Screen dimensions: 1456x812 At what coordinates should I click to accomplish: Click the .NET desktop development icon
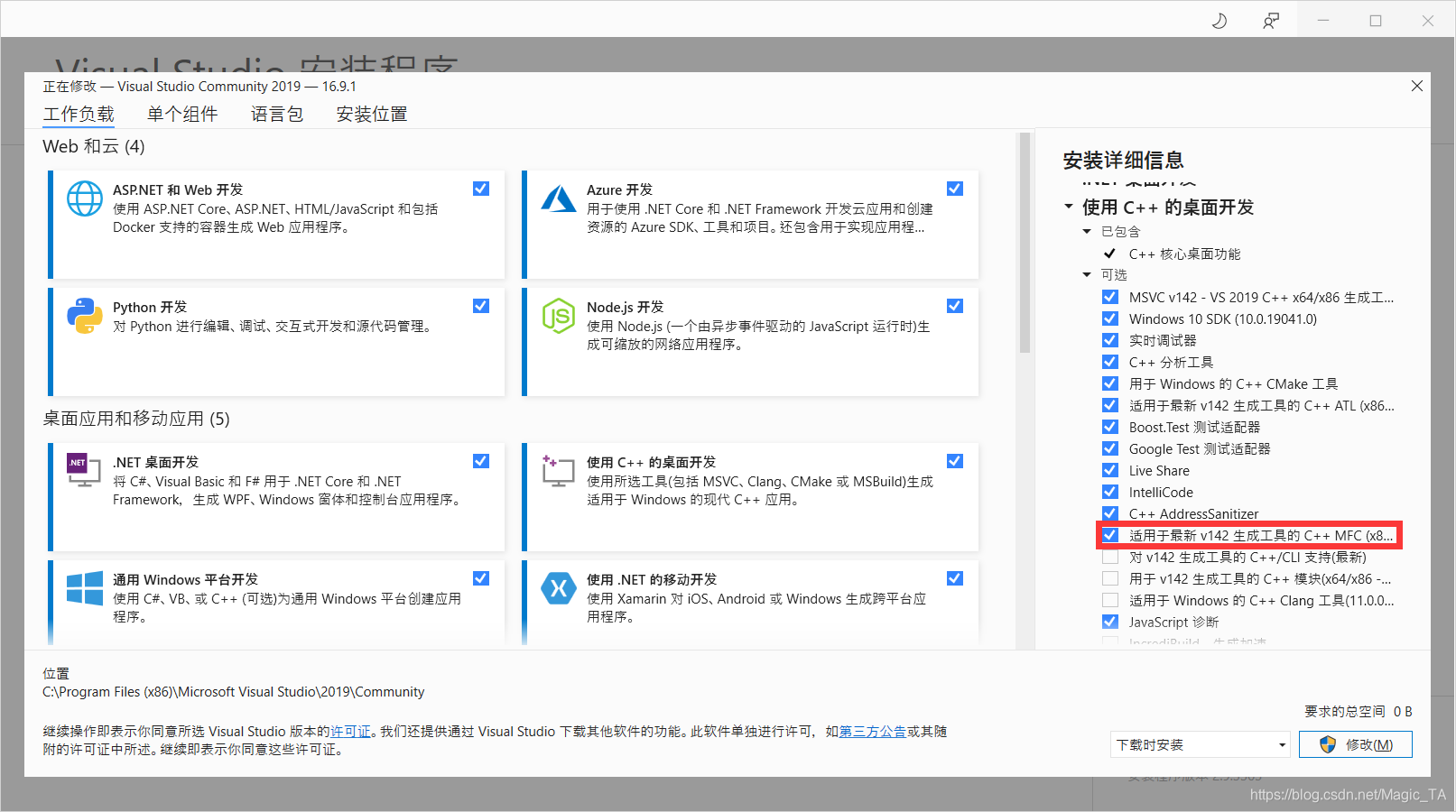tap(84, 470)
